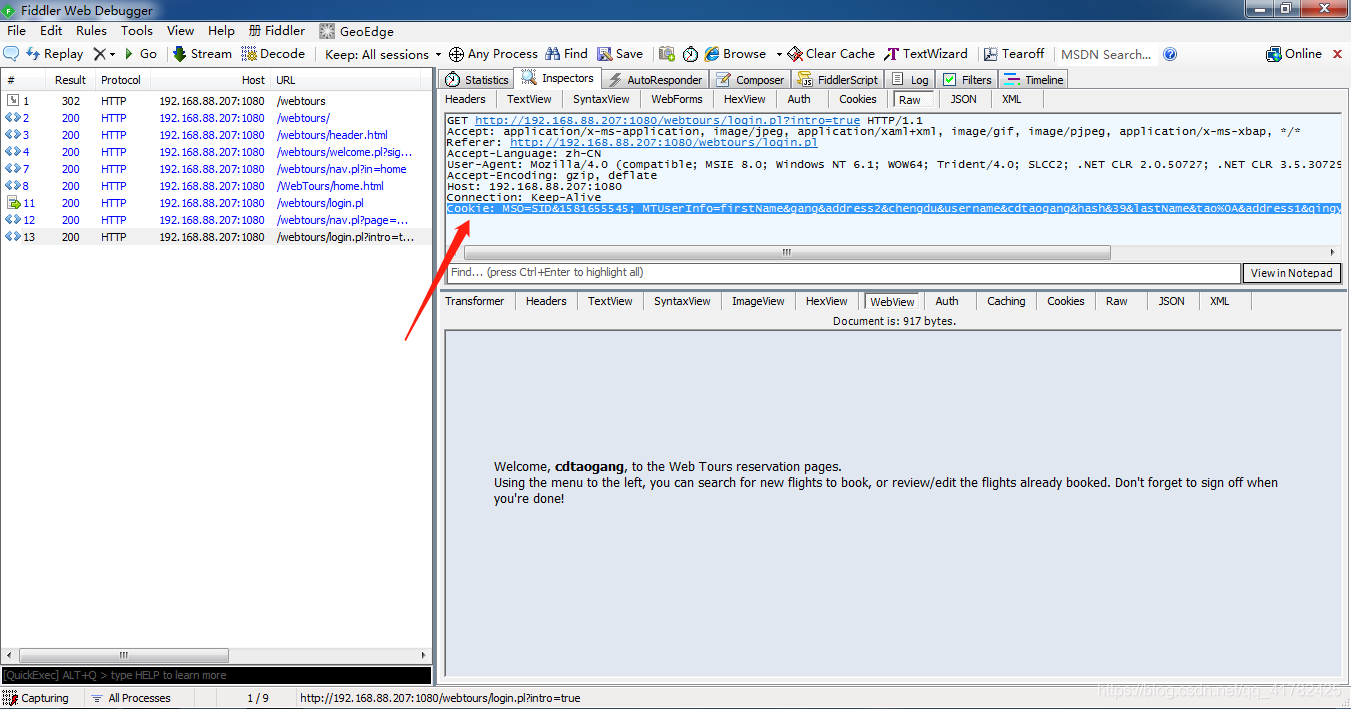Viewport: 1351px width, 709px height.
Task: Click the Find text box in inspector
Action: [x=843, y=272]
